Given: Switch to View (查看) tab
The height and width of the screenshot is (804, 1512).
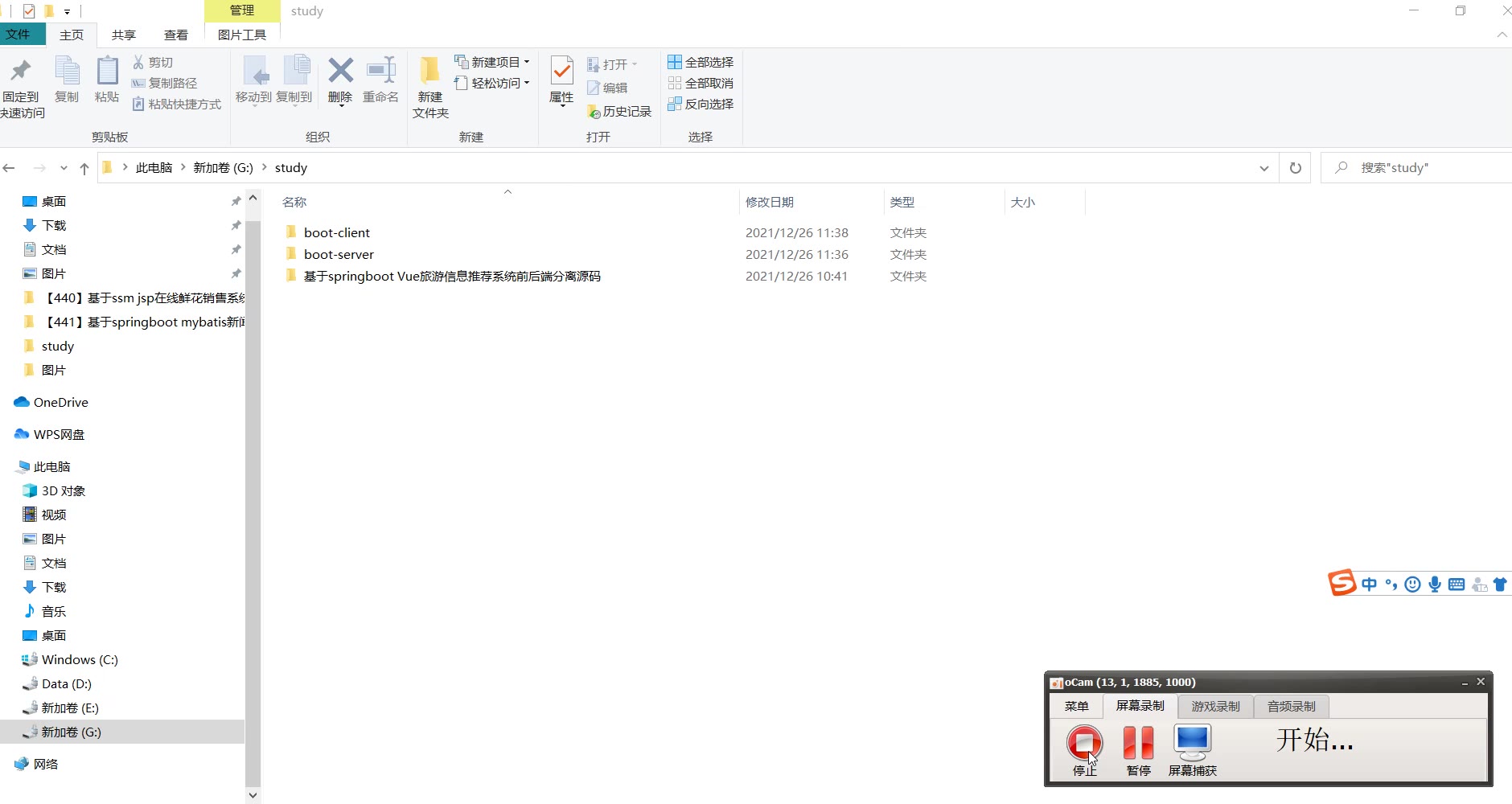Looking at the screenshot, I should tap(176, 35).
